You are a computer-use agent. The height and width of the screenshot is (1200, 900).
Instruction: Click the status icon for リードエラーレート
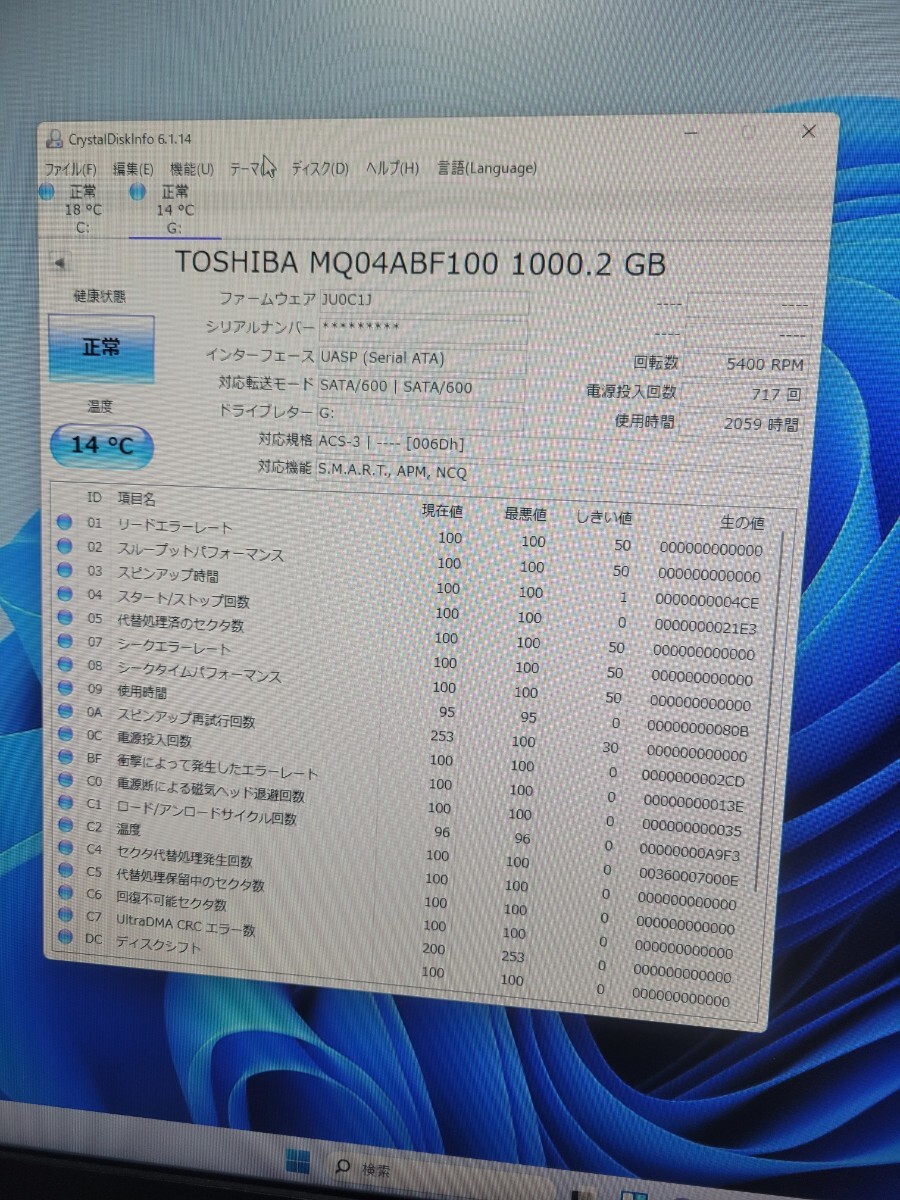coord(66,522)
